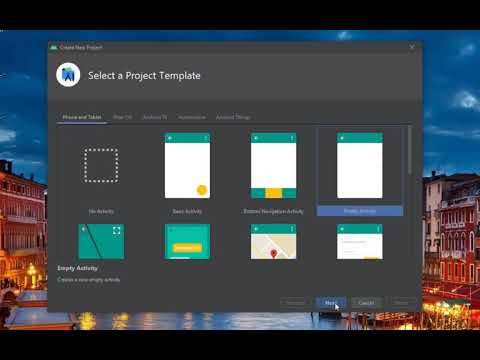
Task: Click the red map pin in Maps template
Action: pyautogui.click(x=274, y=254)
